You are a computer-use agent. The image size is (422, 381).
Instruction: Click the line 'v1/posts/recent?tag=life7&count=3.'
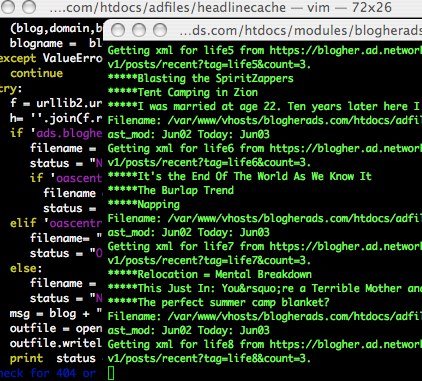(x=209, y=260)
